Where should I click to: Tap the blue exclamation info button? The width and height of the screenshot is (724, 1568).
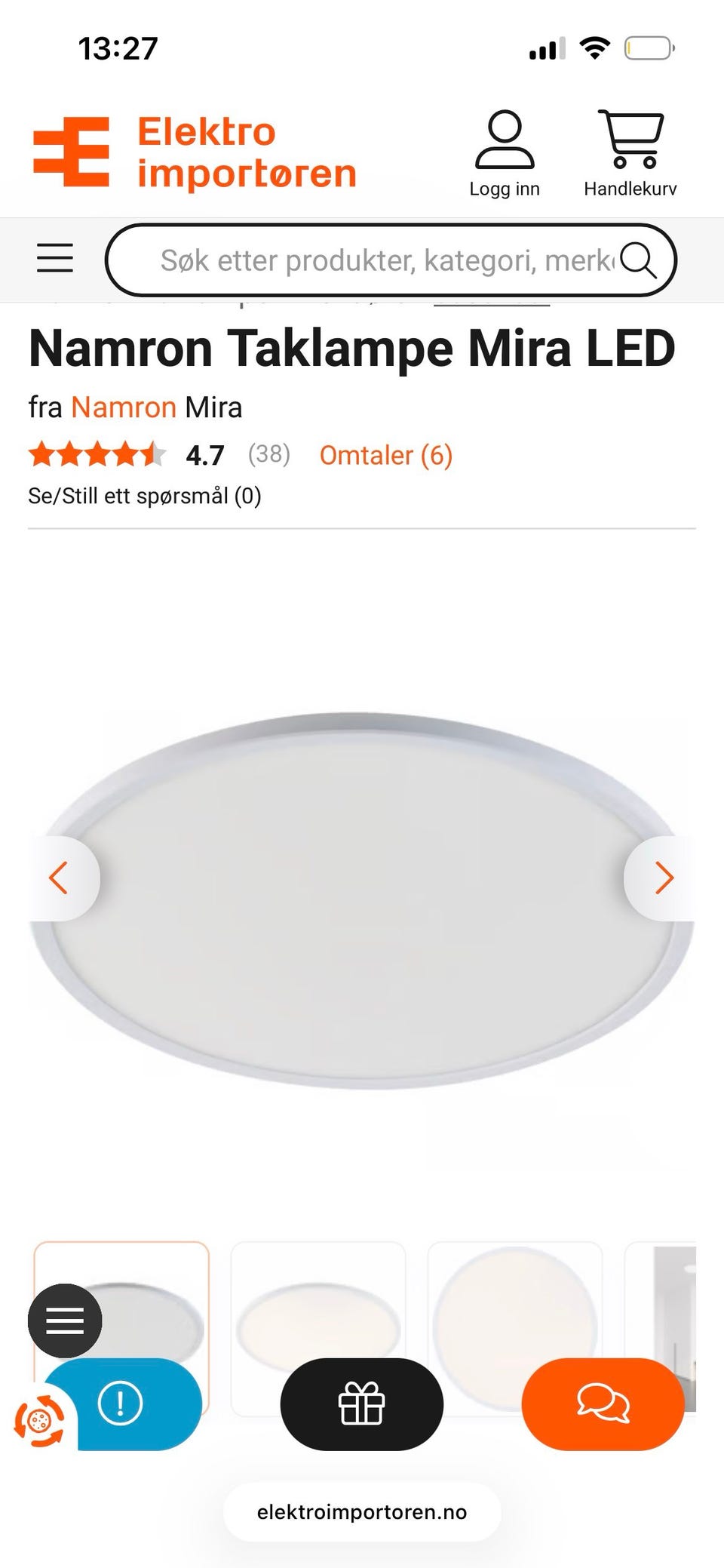pyautogui.click(x=121, y=1404)
